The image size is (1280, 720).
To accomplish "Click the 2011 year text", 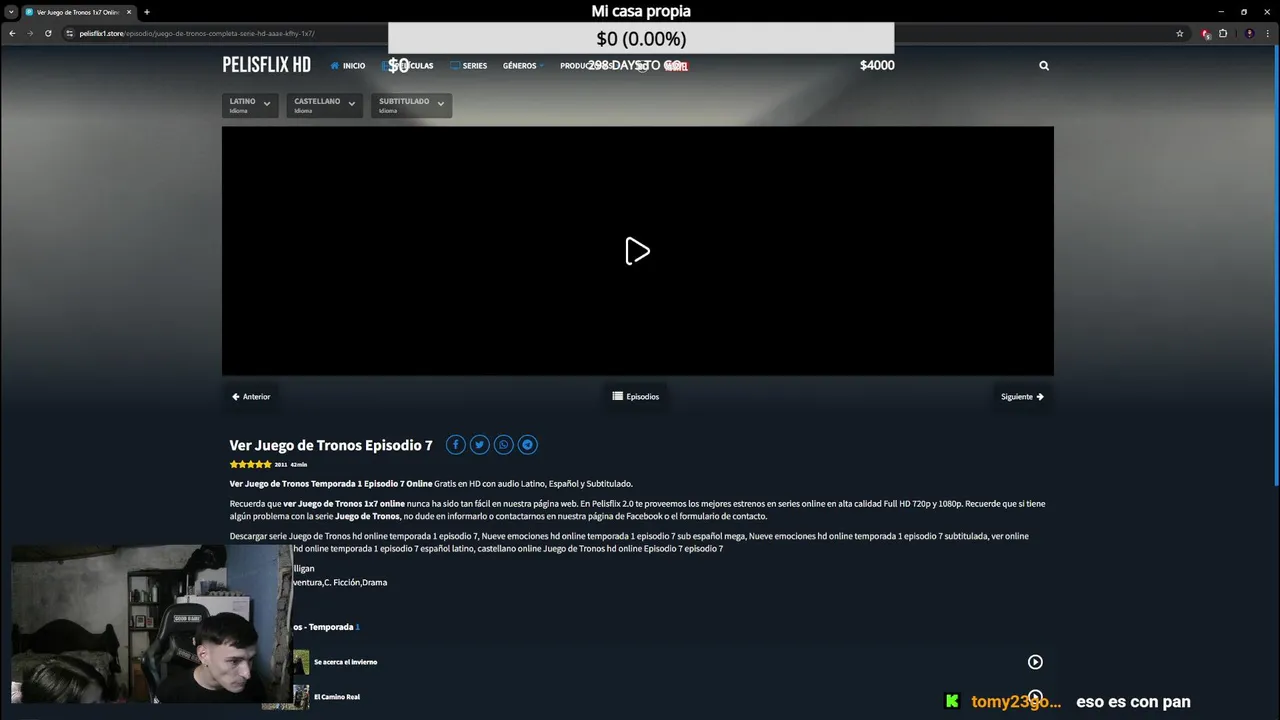I will (x=281, y=465).
